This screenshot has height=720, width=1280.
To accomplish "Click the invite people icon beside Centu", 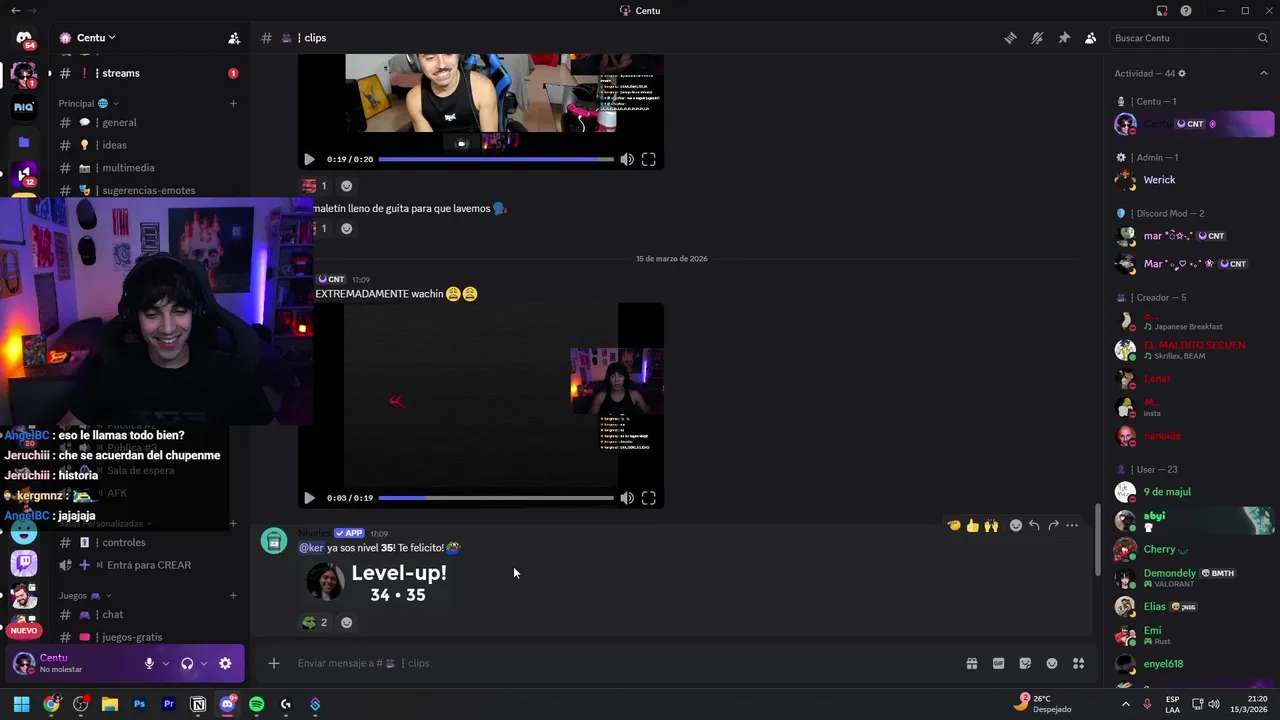I will [x=234, y=38].
